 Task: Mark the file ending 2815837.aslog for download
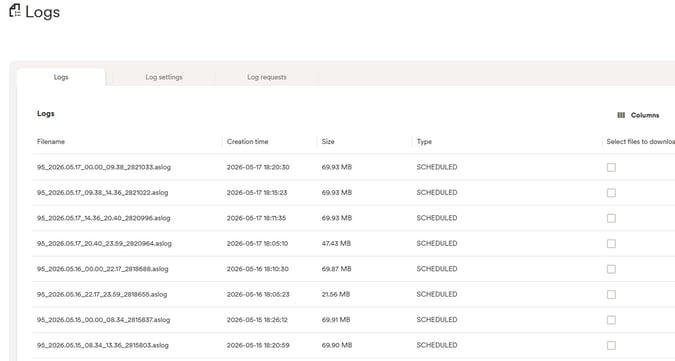pyautogui.click(x=611, y=319)
